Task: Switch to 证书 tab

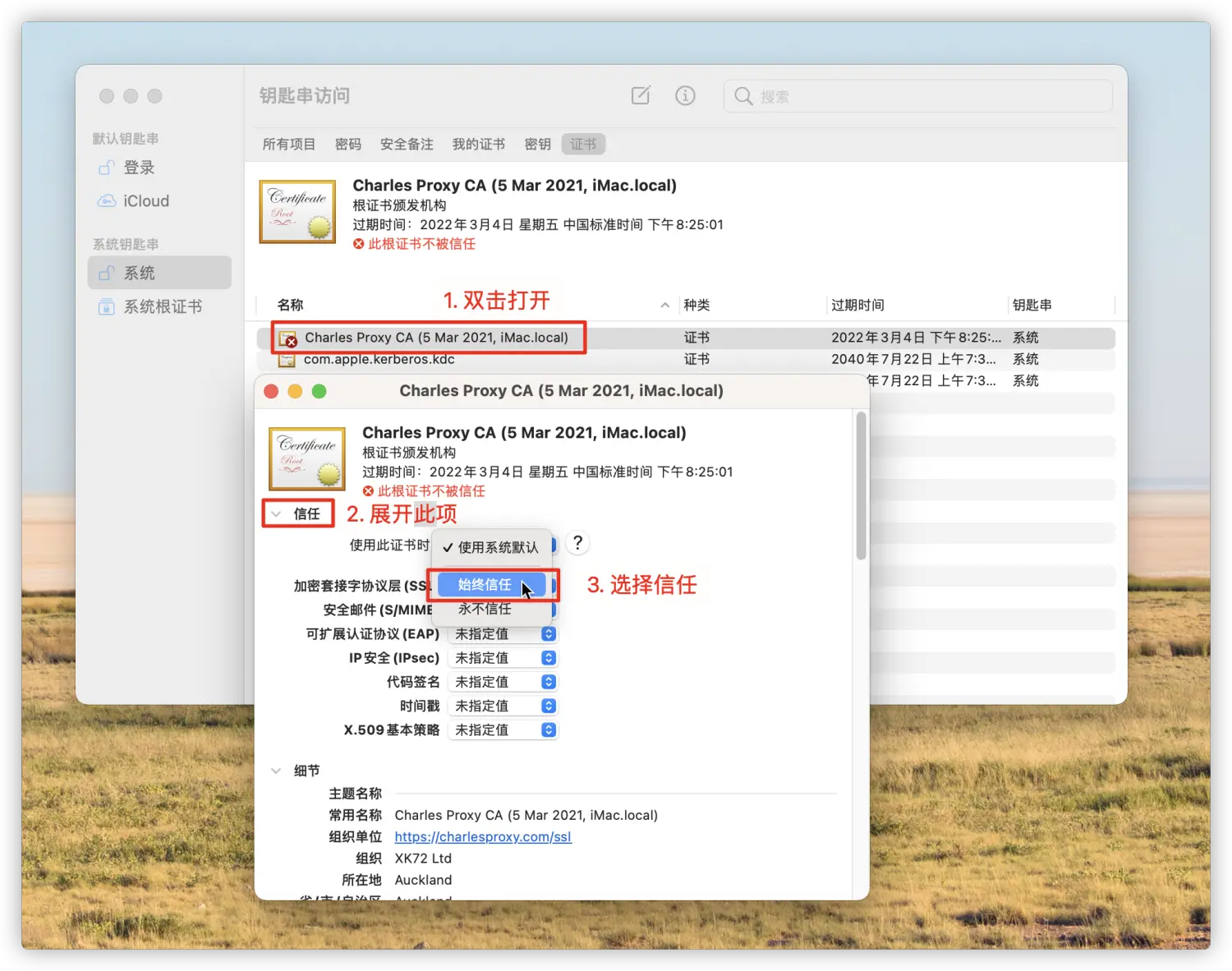Action: [x=583, y=144]
